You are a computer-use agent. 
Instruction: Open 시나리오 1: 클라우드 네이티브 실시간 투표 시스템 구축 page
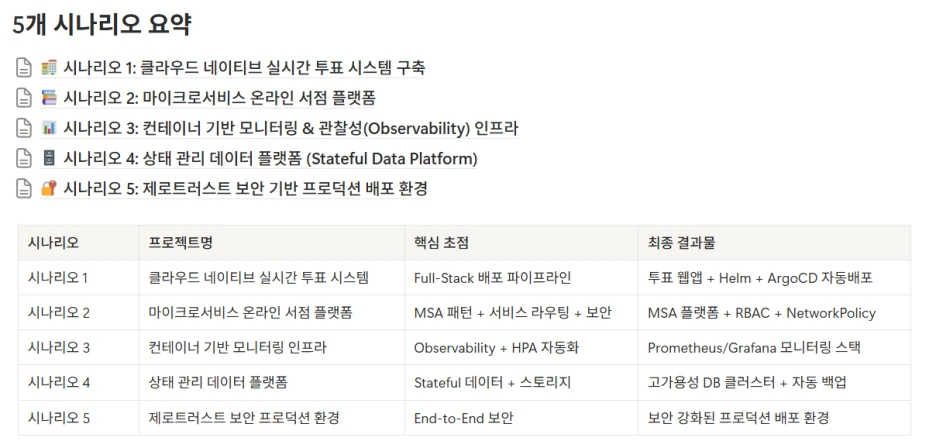pos(244,68)
